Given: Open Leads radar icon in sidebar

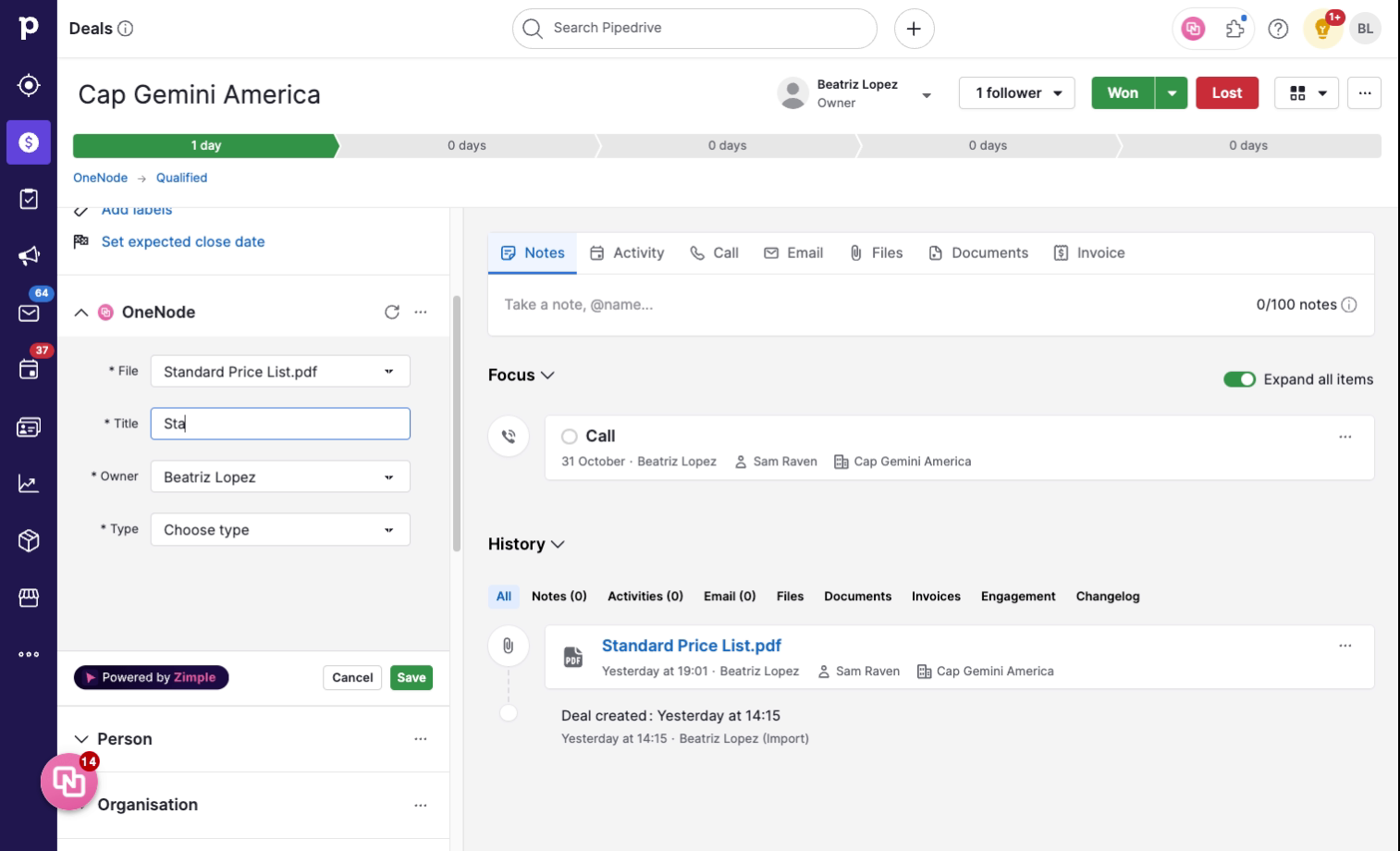Looking at the screenshot, I should pos(29,85).
